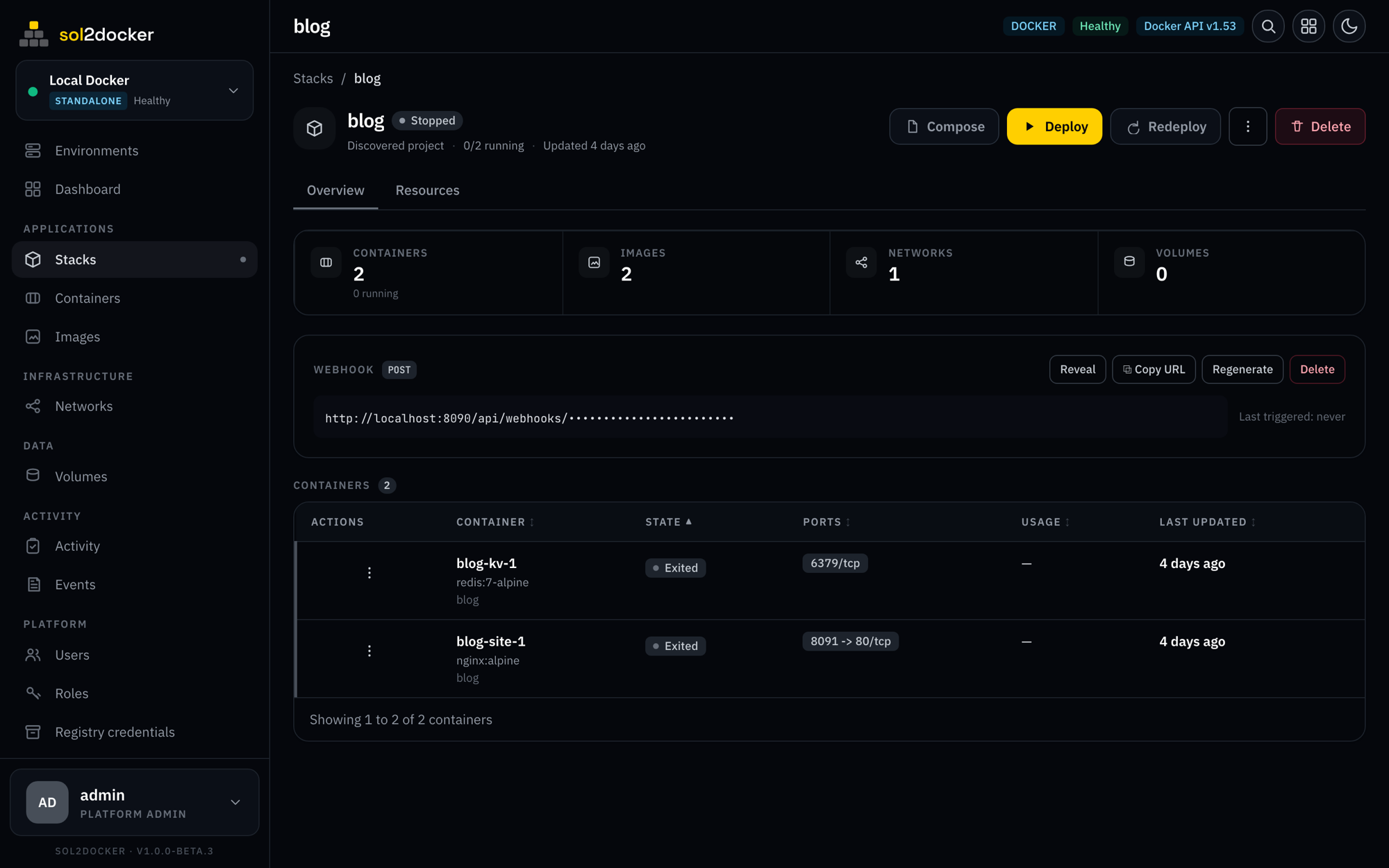
Task: Click the yellow Deploy button
Action: [1054, 126]
